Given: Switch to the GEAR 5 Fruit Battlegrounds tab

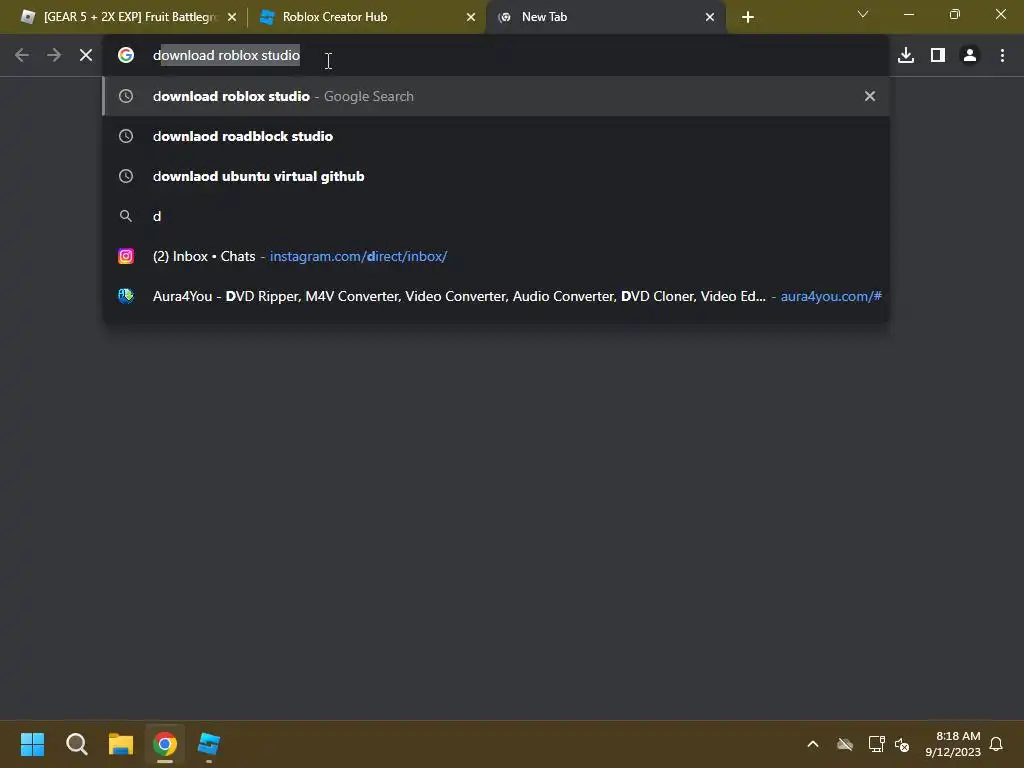Looking at the screenshot, I should [128, 17].
